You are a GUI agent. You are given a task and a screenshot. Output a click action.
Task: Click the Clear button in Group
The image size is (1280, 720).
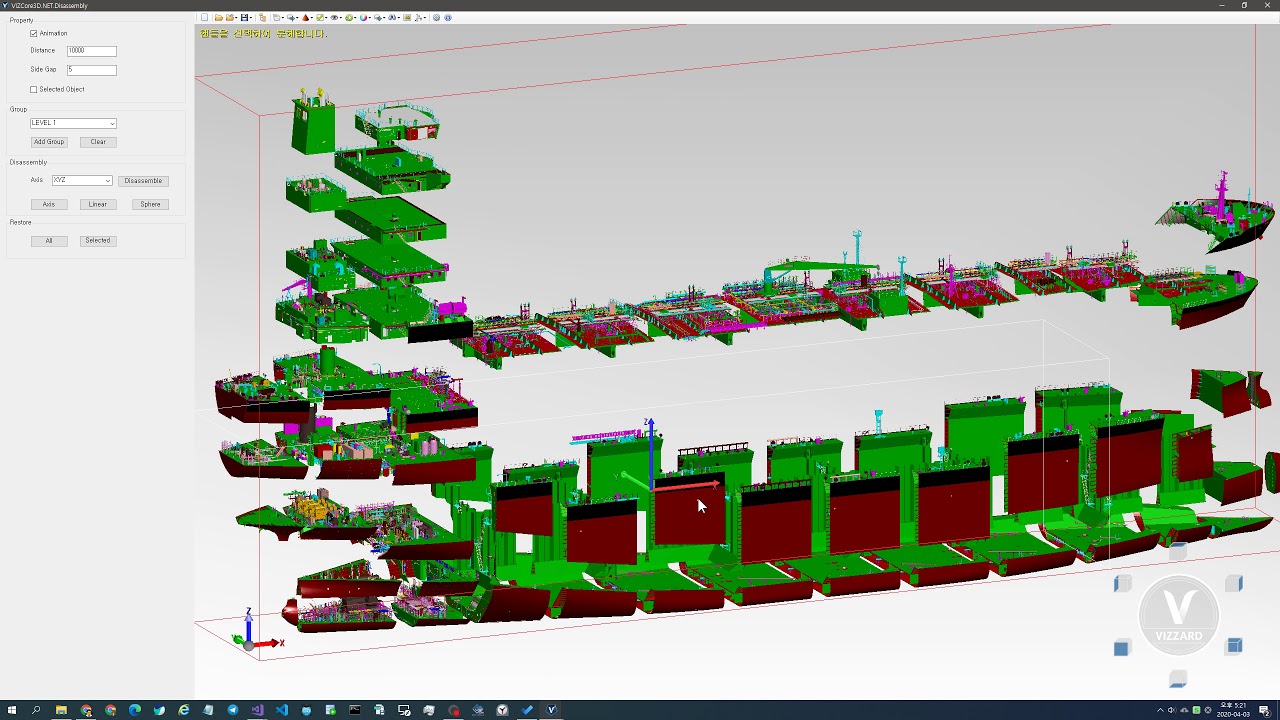[x=98, y=142]
